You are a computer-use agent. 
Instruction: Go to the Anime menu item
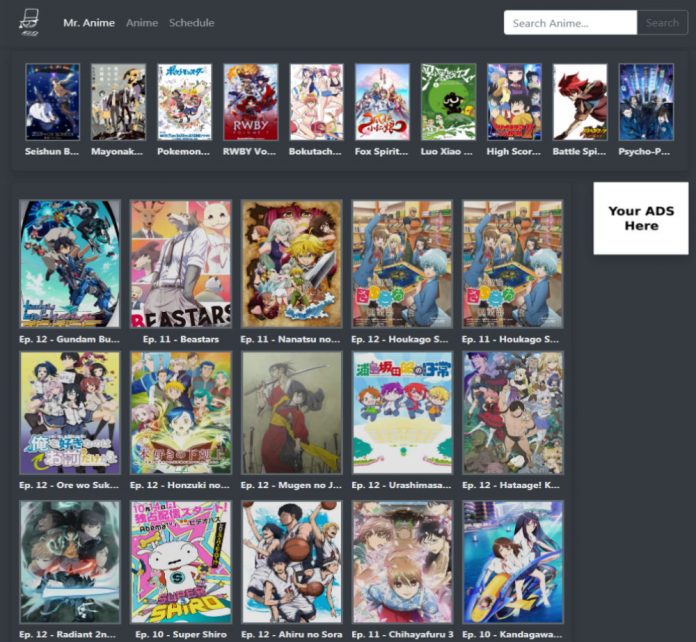click(142, 23)
